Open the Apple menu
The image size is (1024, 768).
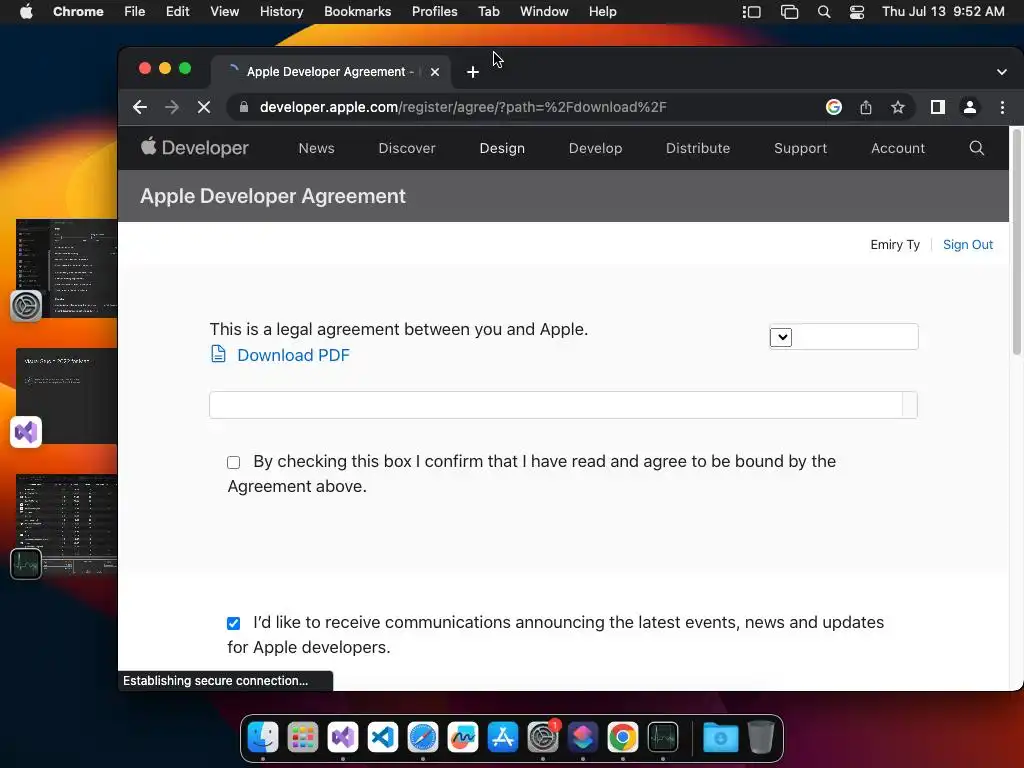click(26, 11)
